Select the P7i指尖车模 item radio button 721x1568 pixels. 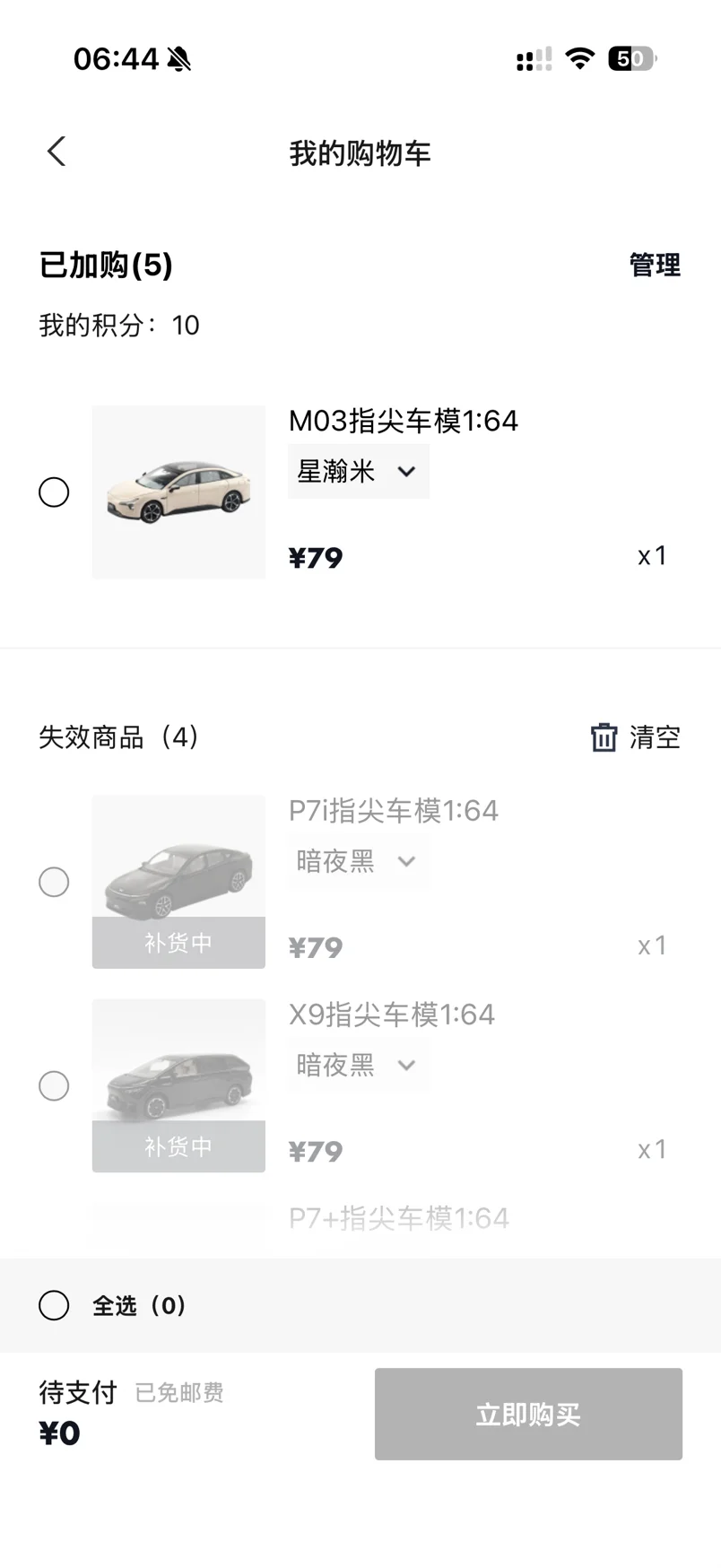pyautogui.click(x=54, y=882)
